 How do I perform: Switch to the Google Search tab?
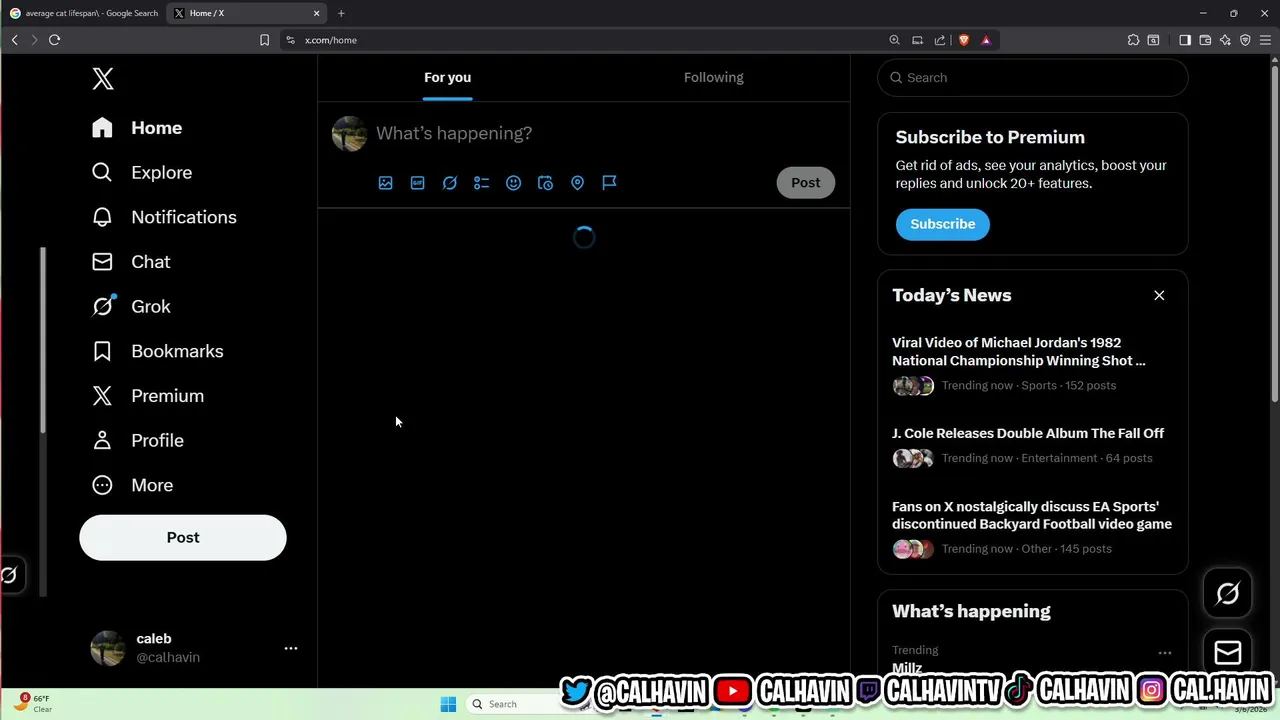[84, 13]
